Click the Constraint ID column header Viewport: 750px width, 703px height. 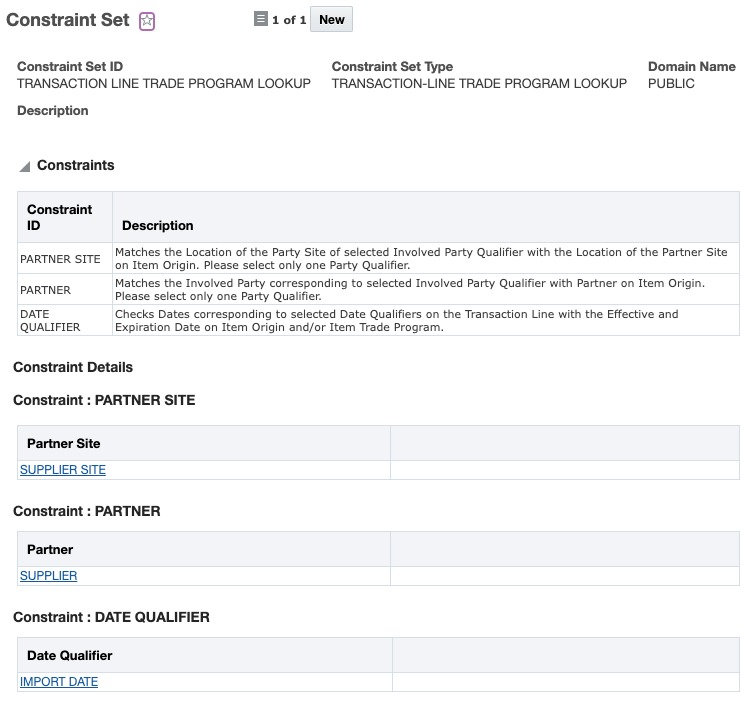[x=60, y=217]
